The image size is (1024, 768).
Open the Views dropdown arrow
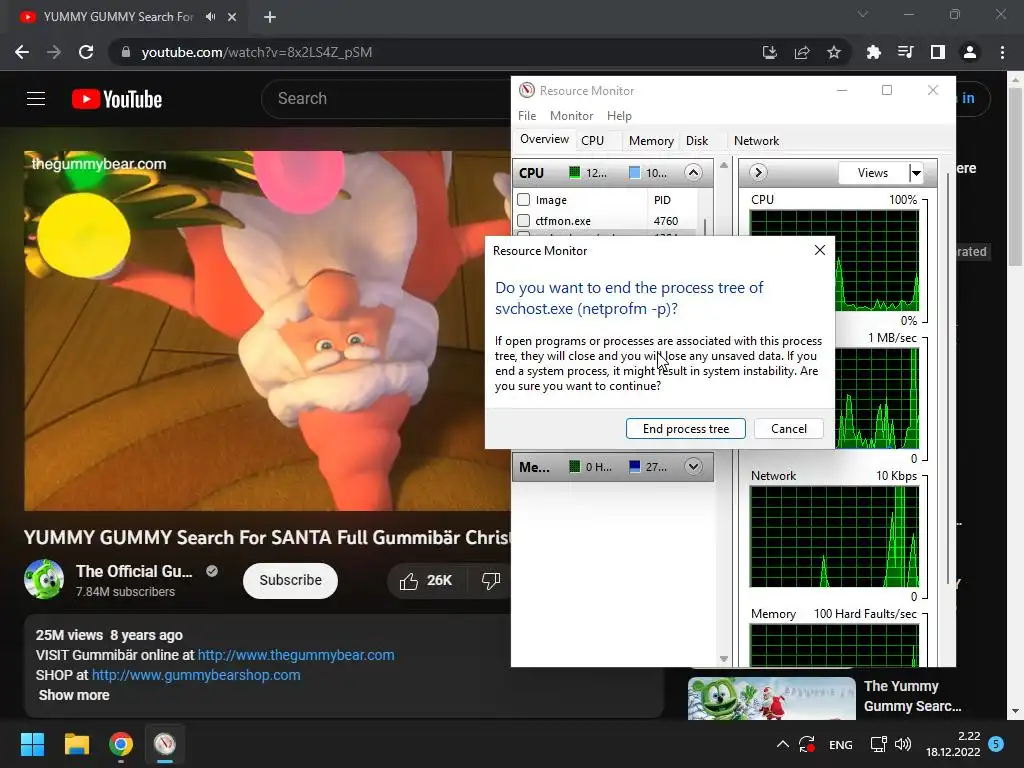click(x=916, y=172)
